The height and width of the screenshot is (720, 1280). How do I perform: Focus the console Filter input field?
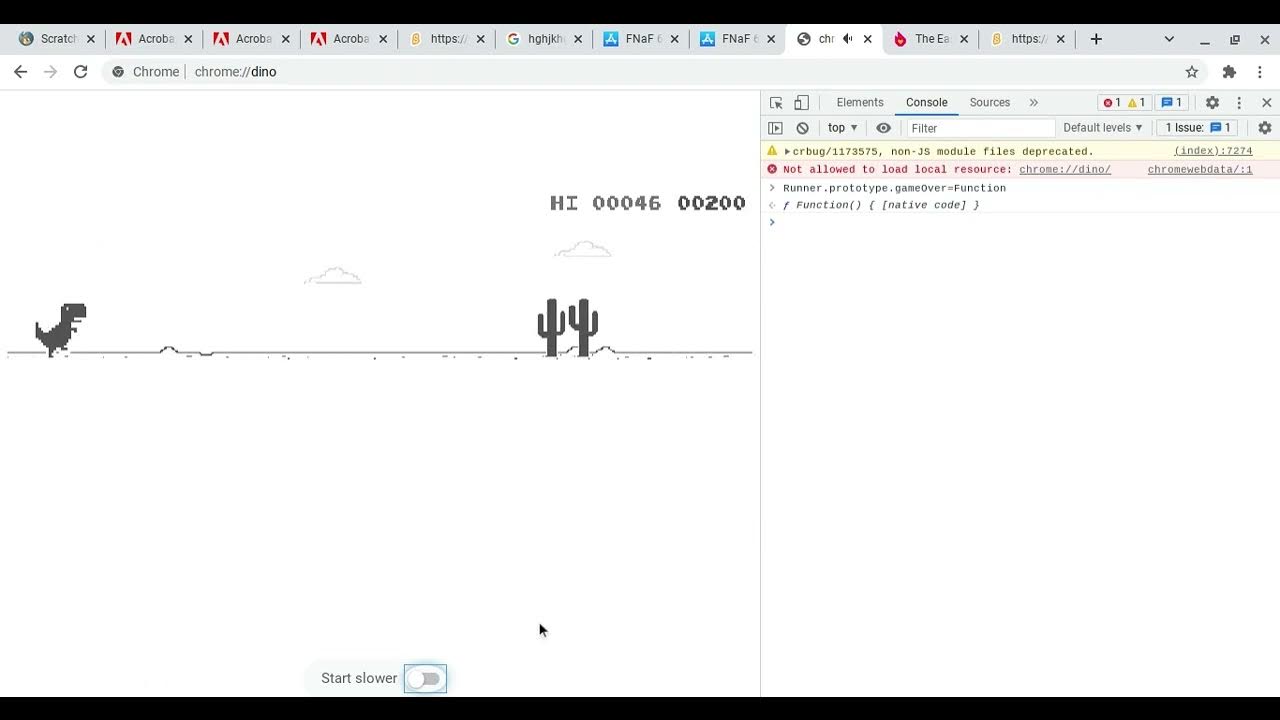(x=980, y=128)
